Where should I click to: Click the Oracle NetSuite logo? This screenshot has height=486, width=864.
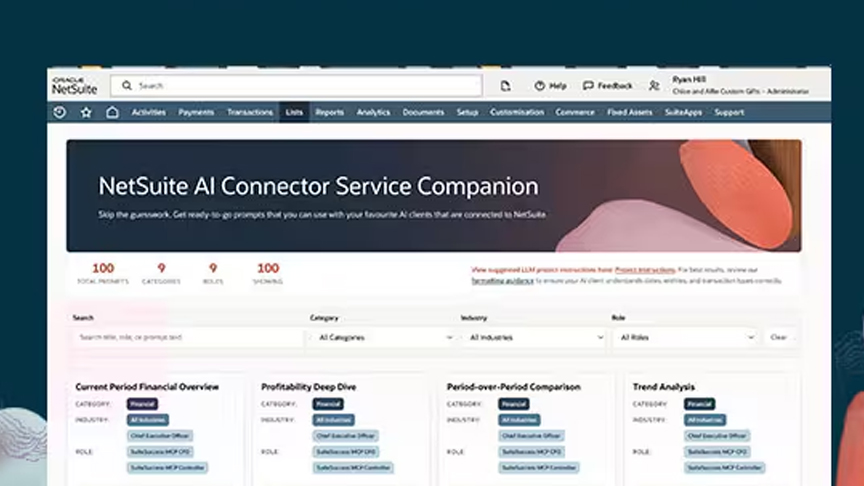75,86
